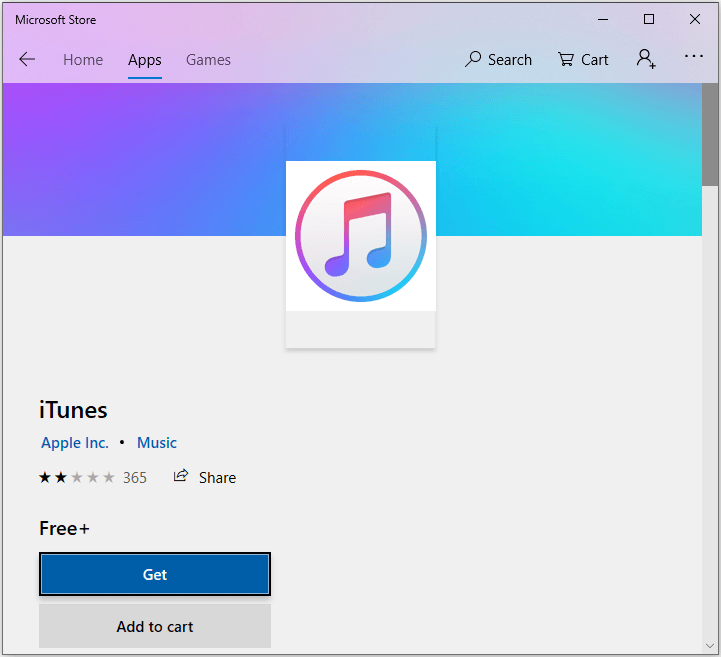Open Search in the store
This screenshot has height=657, width=721.
tap(498, 60)
